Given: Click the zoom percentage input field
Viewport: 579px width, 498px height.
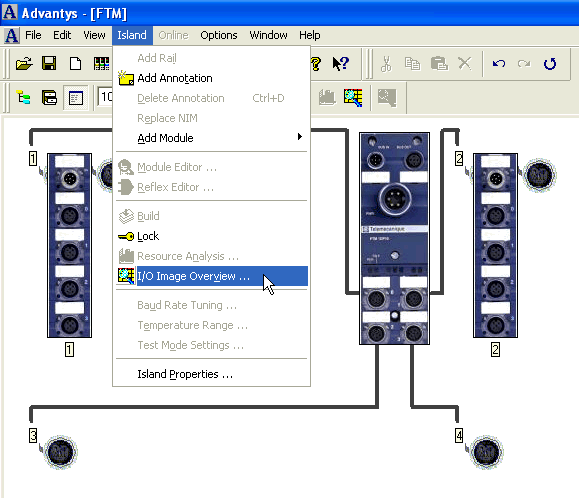Looking at the screenshot, I should (106, 97).
